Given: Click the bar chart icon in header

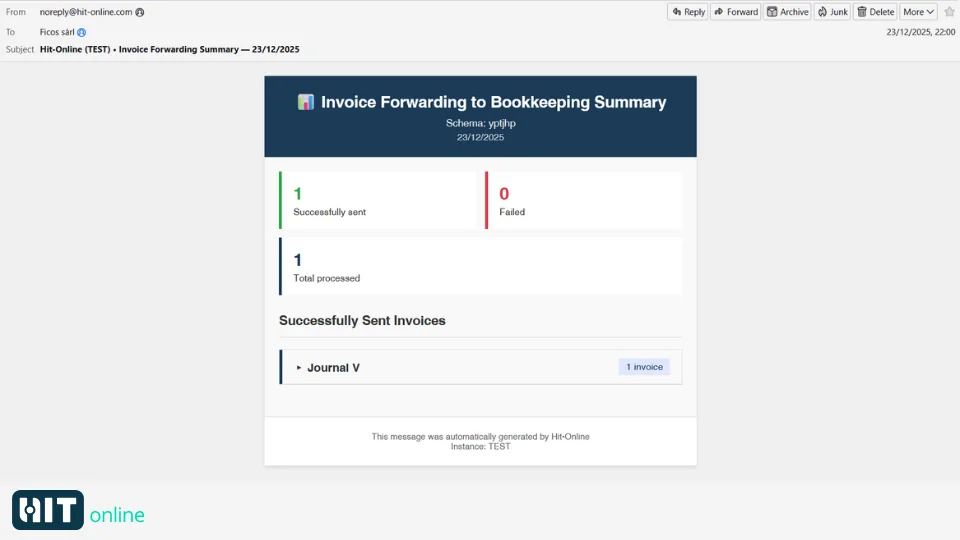Looking at the screenshot, I should pos(306,102).
